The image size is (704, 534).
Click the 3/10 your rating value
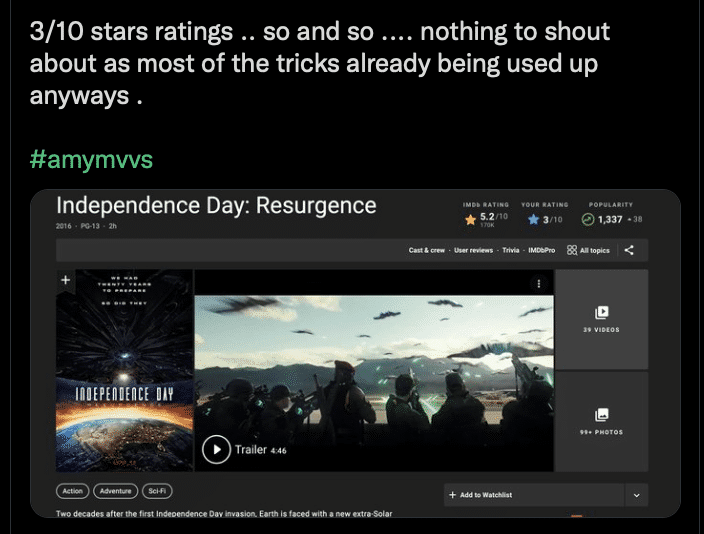click(x=552, y=220)
